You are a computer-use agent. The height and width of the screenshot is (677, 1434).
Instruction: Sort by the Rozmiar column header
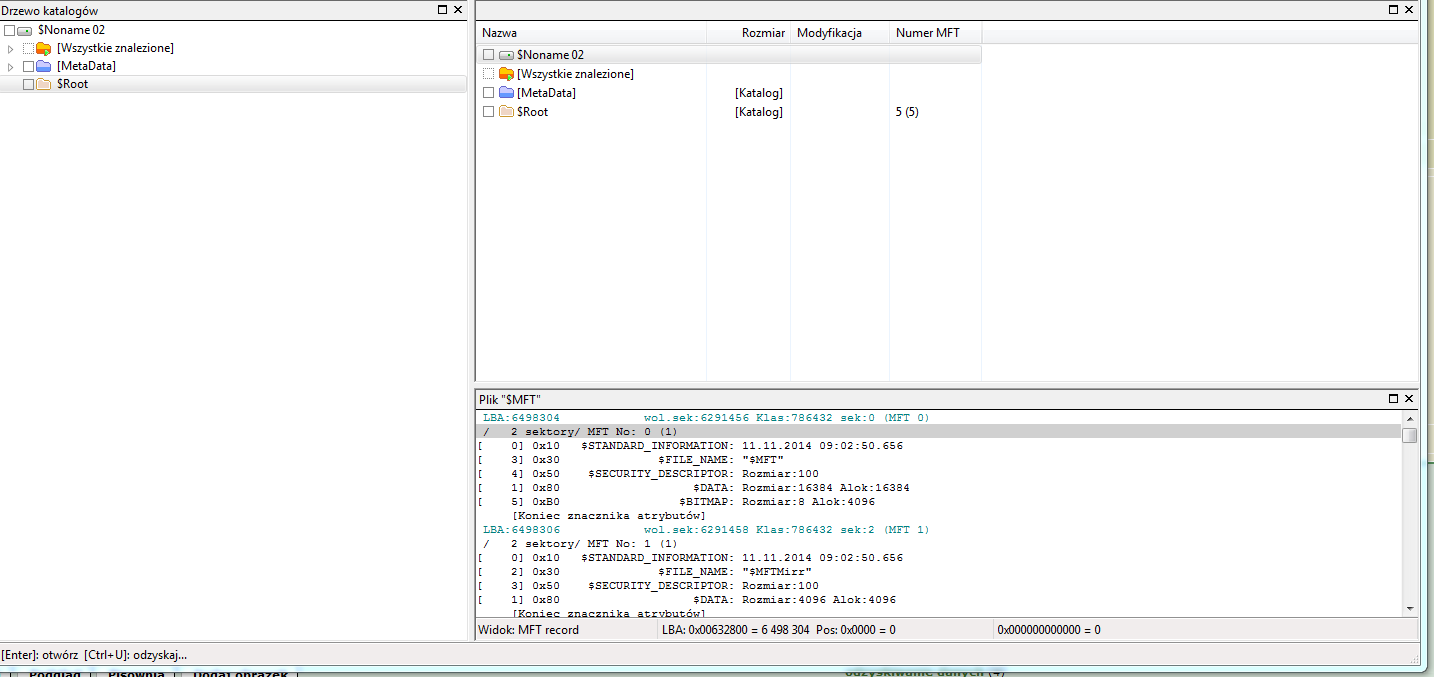coord(749,33)
